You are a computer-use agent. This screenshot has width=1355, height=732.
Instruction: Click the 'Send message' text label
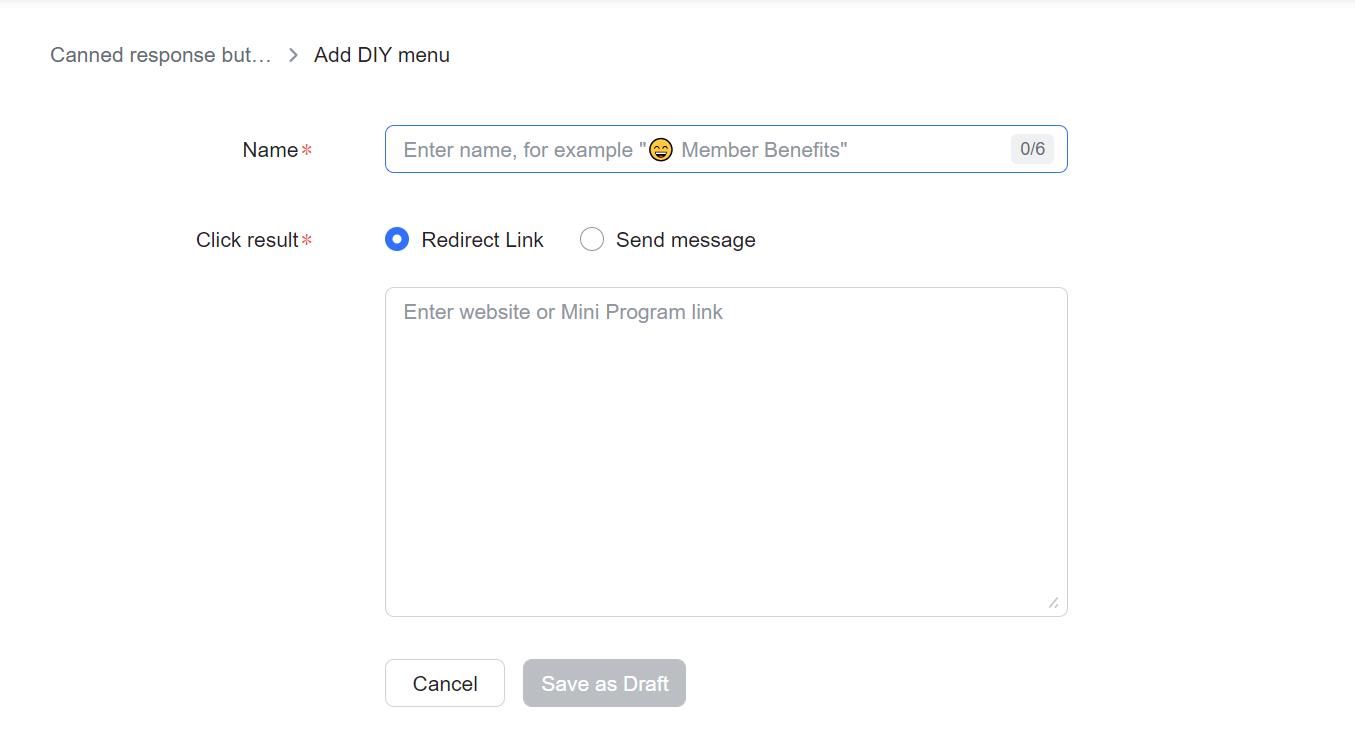coord(686,239)
